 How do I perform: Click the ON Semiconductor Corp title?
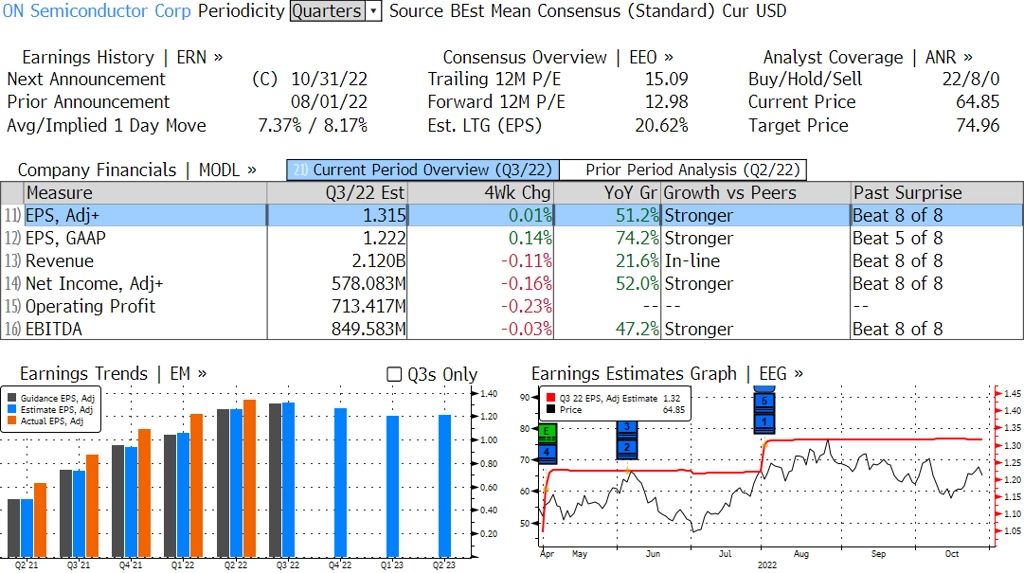pos(97,11)
